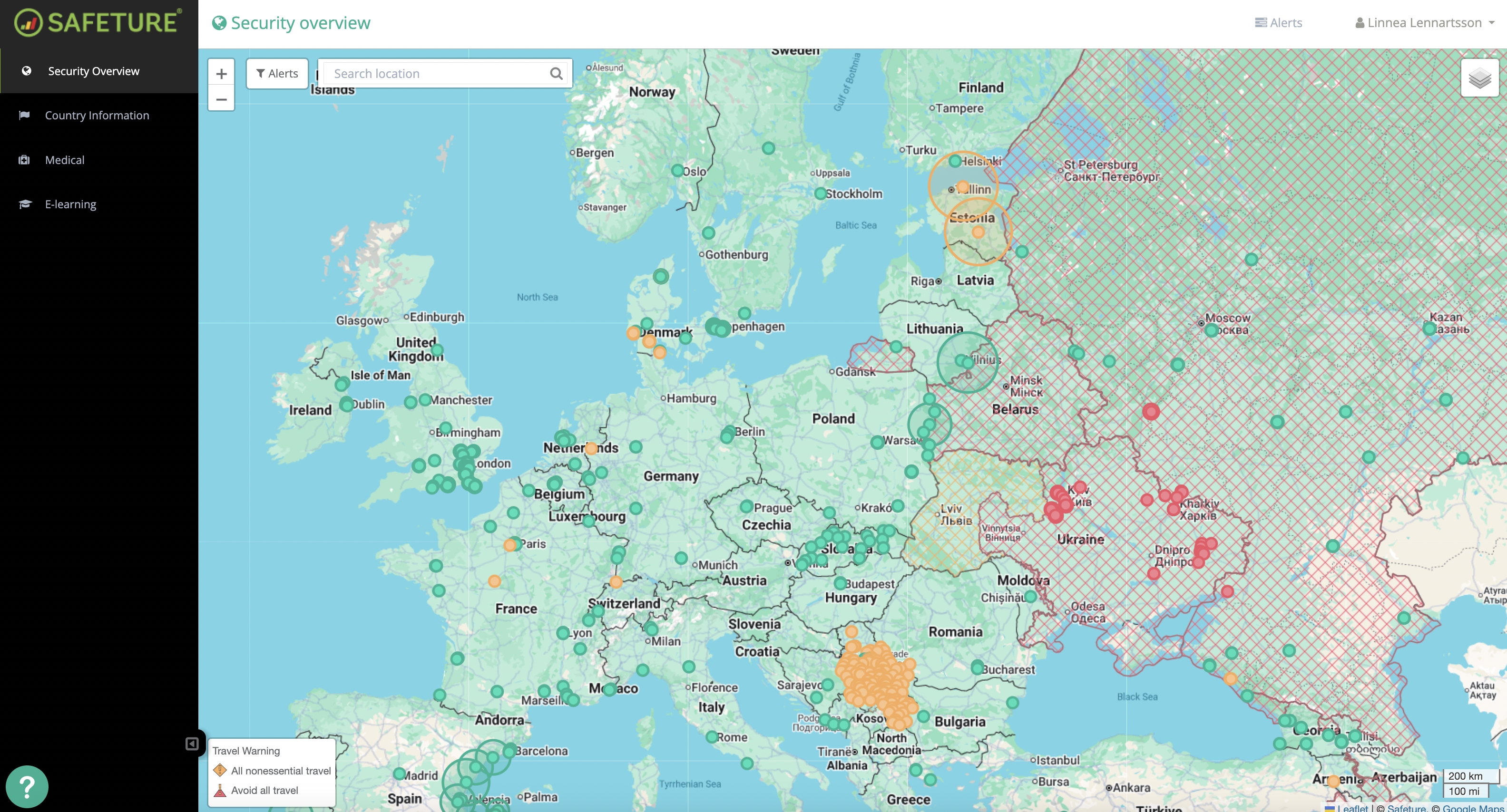Zoom in using the plus control
Image resolution: width=1507 pixels, height=812 pixels.
[221, 73]
